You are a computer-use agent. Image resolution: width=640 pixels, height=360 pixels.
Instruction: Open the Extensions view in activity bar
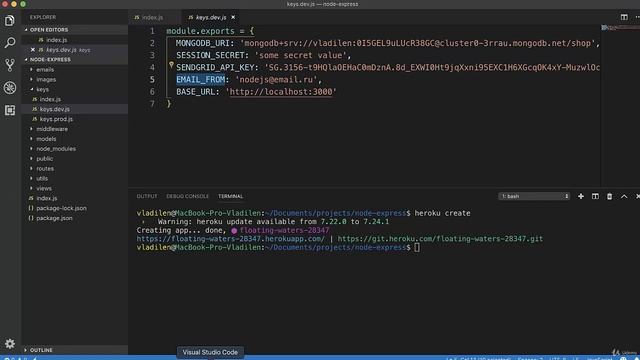(10, 110)
